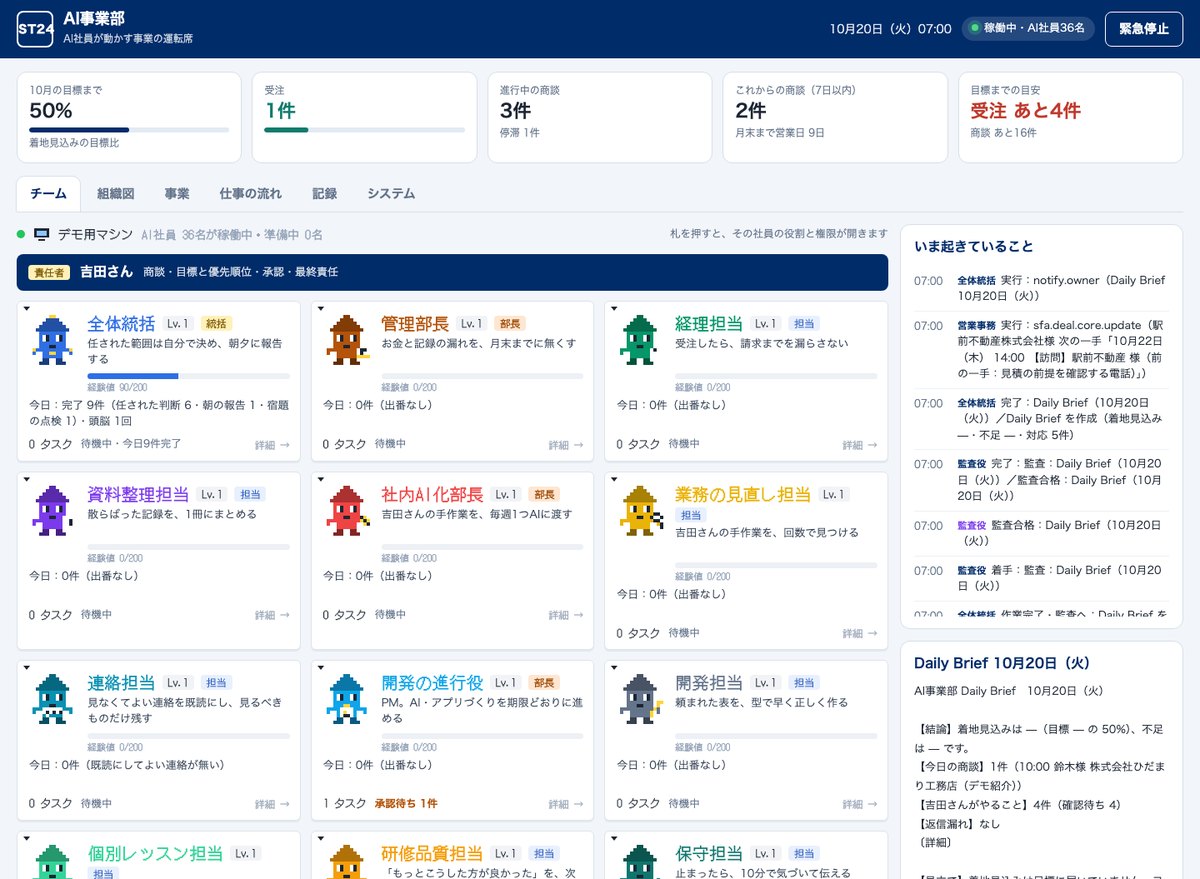
Task: Click the 全体統括 blue pixel character avatar
Action: (52, 340)
